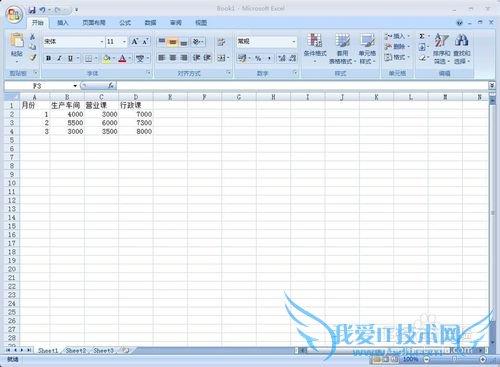Screen dimensions: 500x367
Task: Open Format as Table gallery
Action: pos(342,49)
